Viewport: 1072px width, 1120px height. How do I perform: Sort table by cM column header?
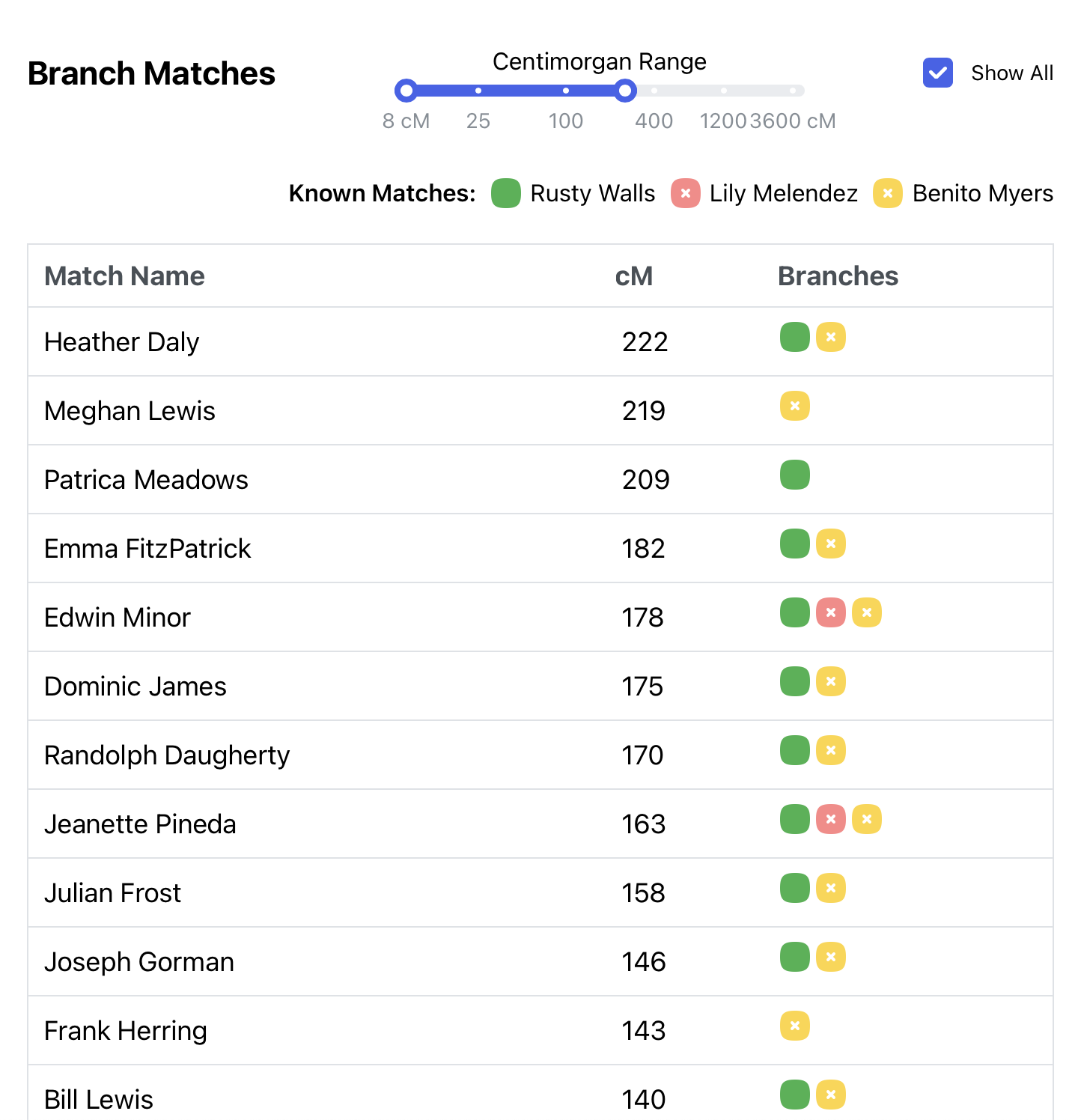point(633,276)
